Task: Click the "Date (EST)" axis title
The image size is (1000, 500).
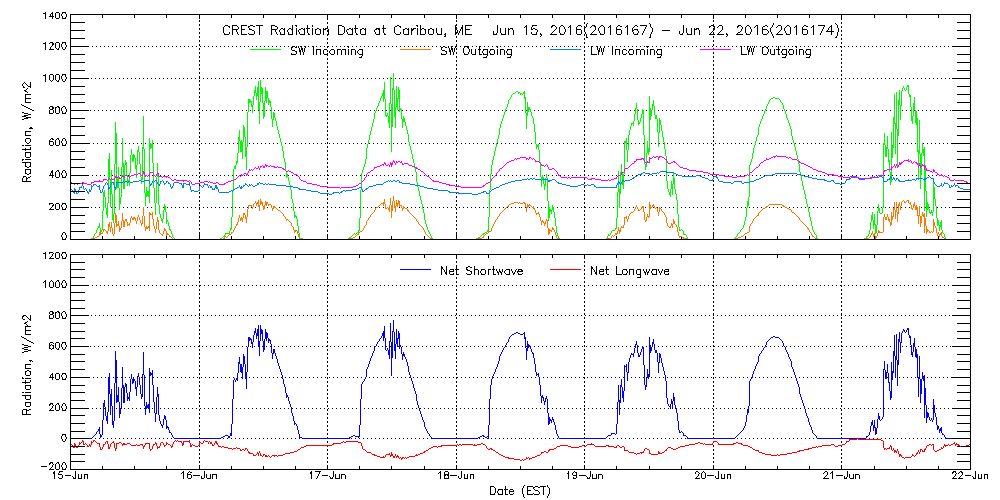Action: coord(521,491)
